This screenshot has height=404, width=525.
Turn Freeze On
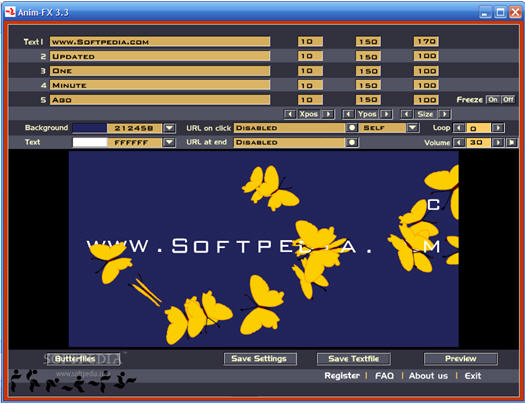pos(493,99)
